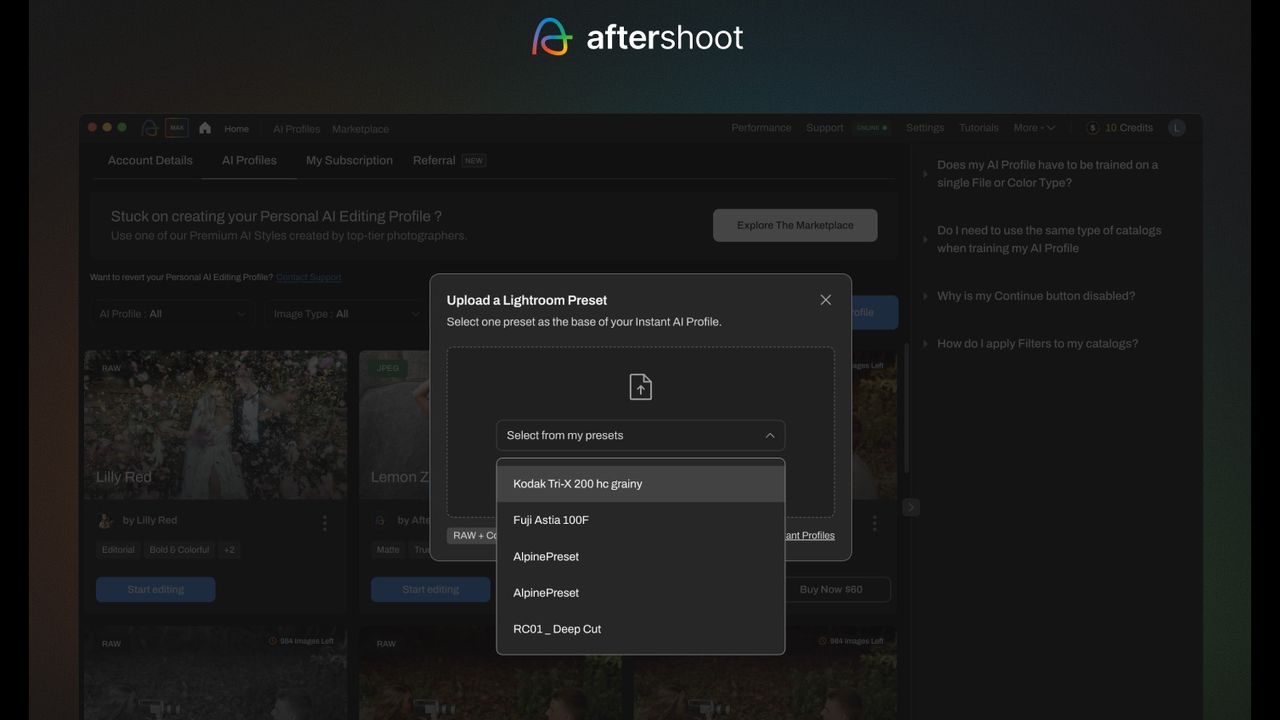Click the Aftershoot logo icon in toolbar
Screen dimensions: 1280x720
click(149, 128)
